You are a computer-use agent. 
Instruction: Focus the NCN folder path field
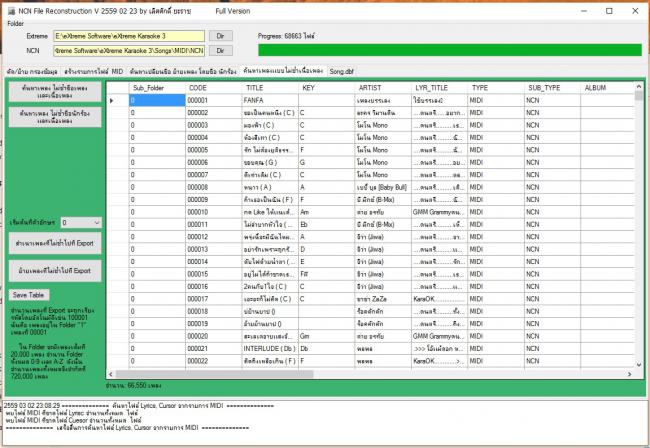[x=129, y=51]
